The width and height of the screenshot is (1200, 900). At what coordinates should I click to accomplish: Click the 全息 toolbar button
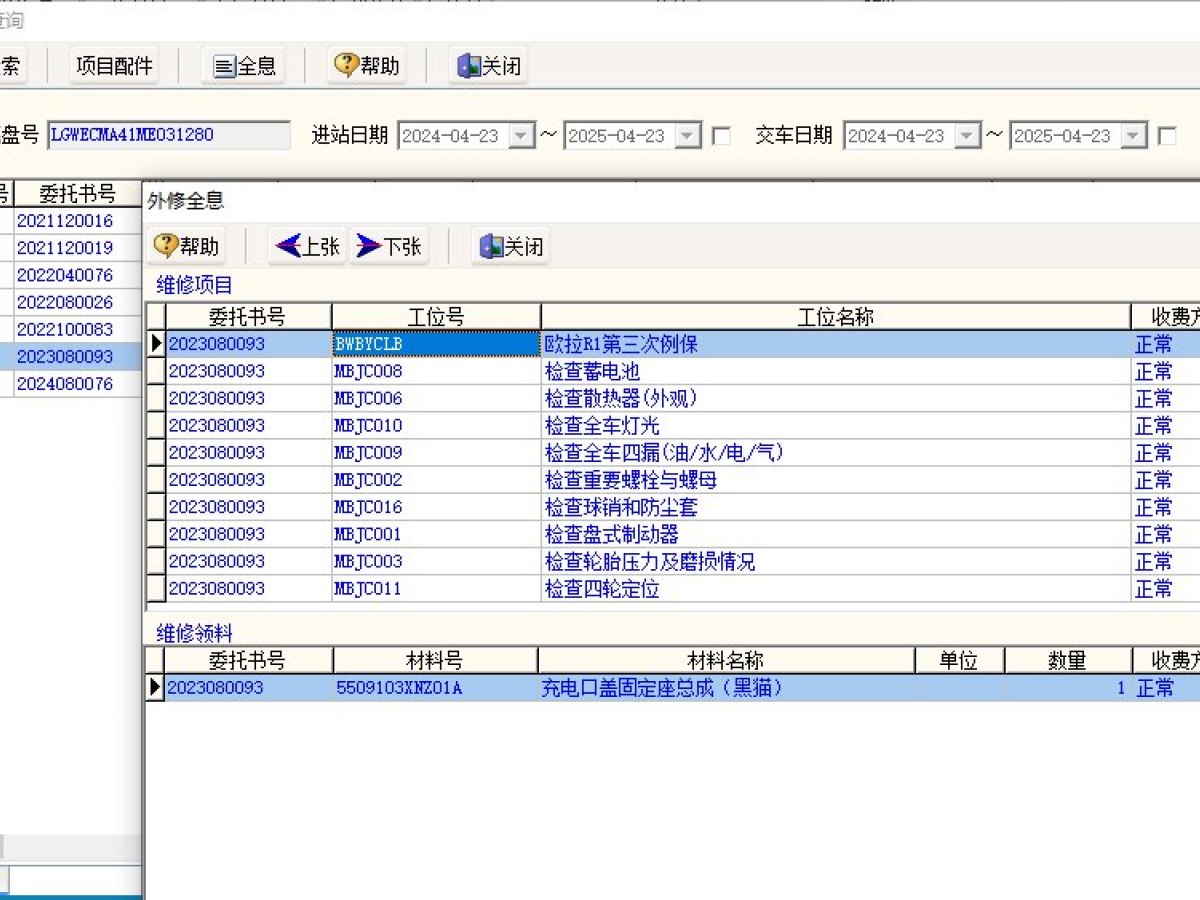pos(245,66)
